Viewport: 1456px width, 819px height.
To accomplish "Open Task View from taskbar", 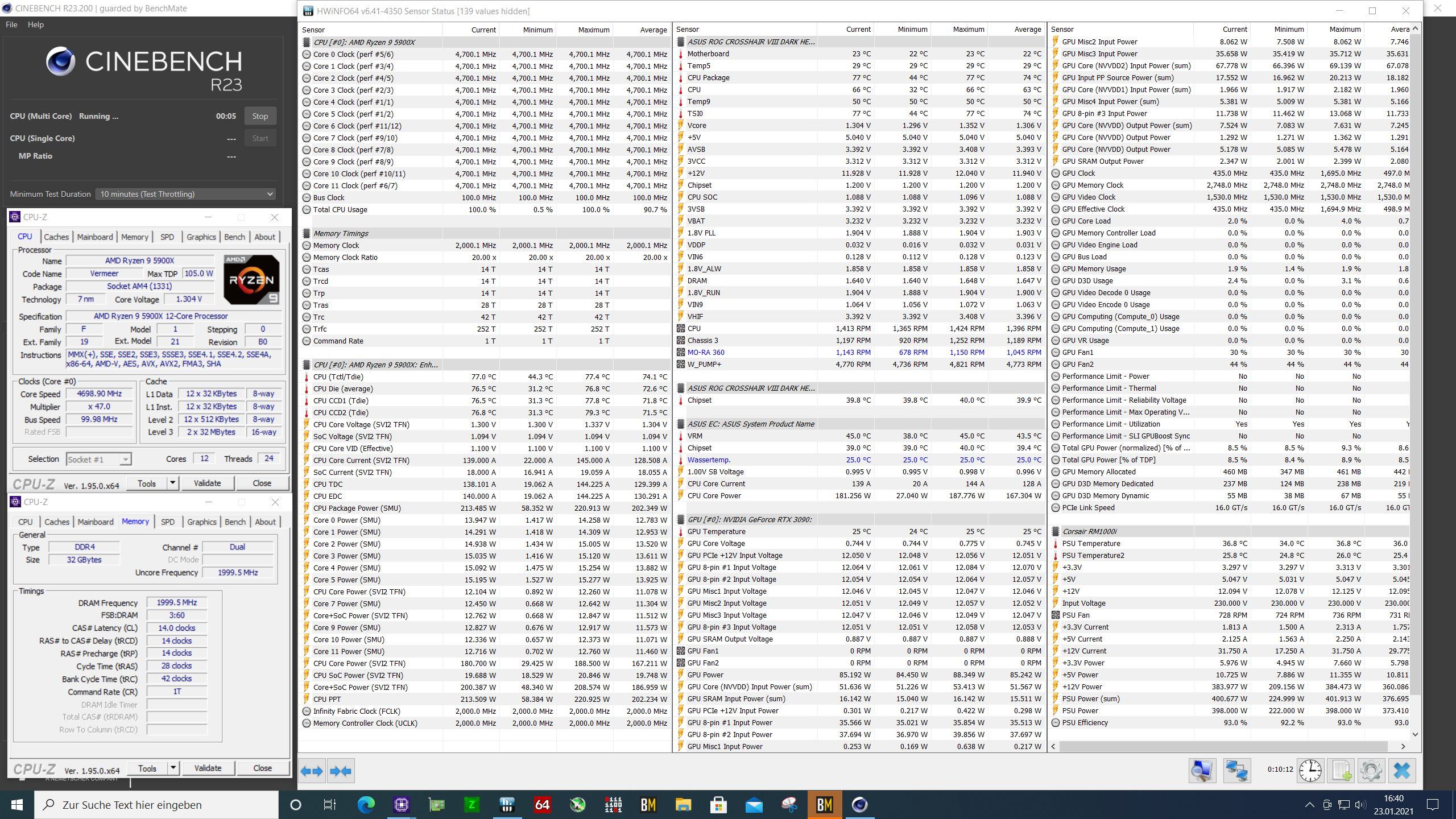I will [x=330, y=804].
